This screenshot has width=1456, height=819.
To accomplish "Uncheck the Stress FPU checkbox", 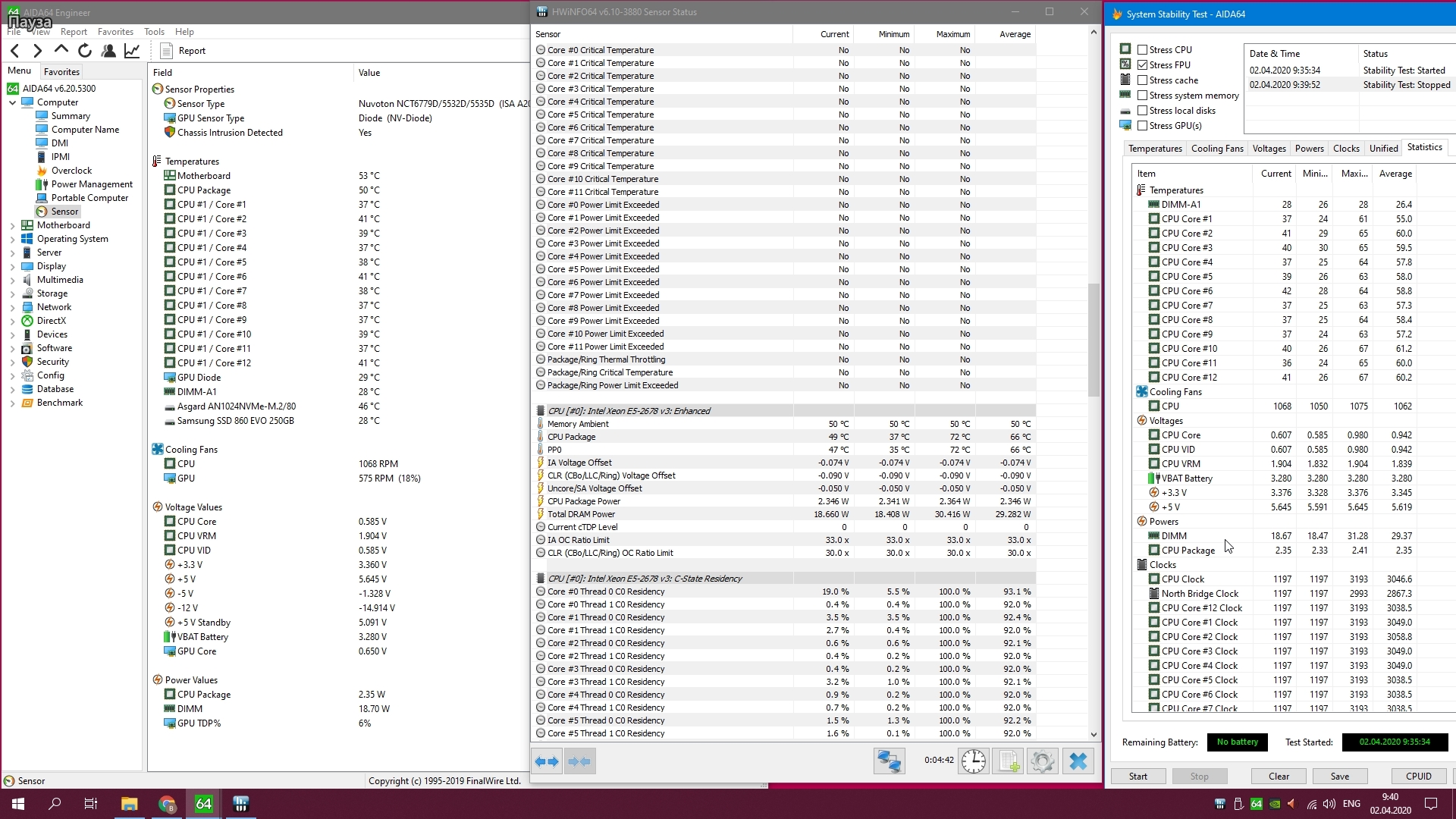I will (1142, 65).
